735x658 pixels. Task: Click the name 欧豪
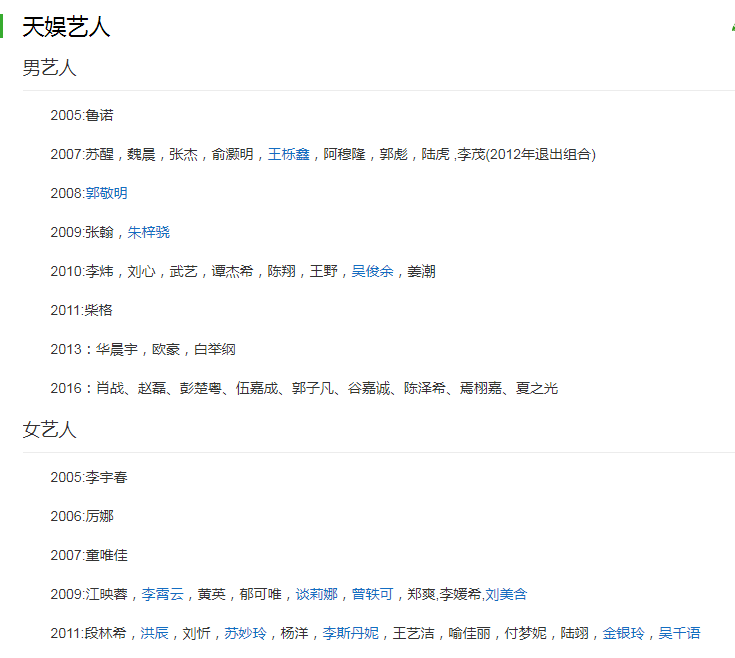coord(166,349)
